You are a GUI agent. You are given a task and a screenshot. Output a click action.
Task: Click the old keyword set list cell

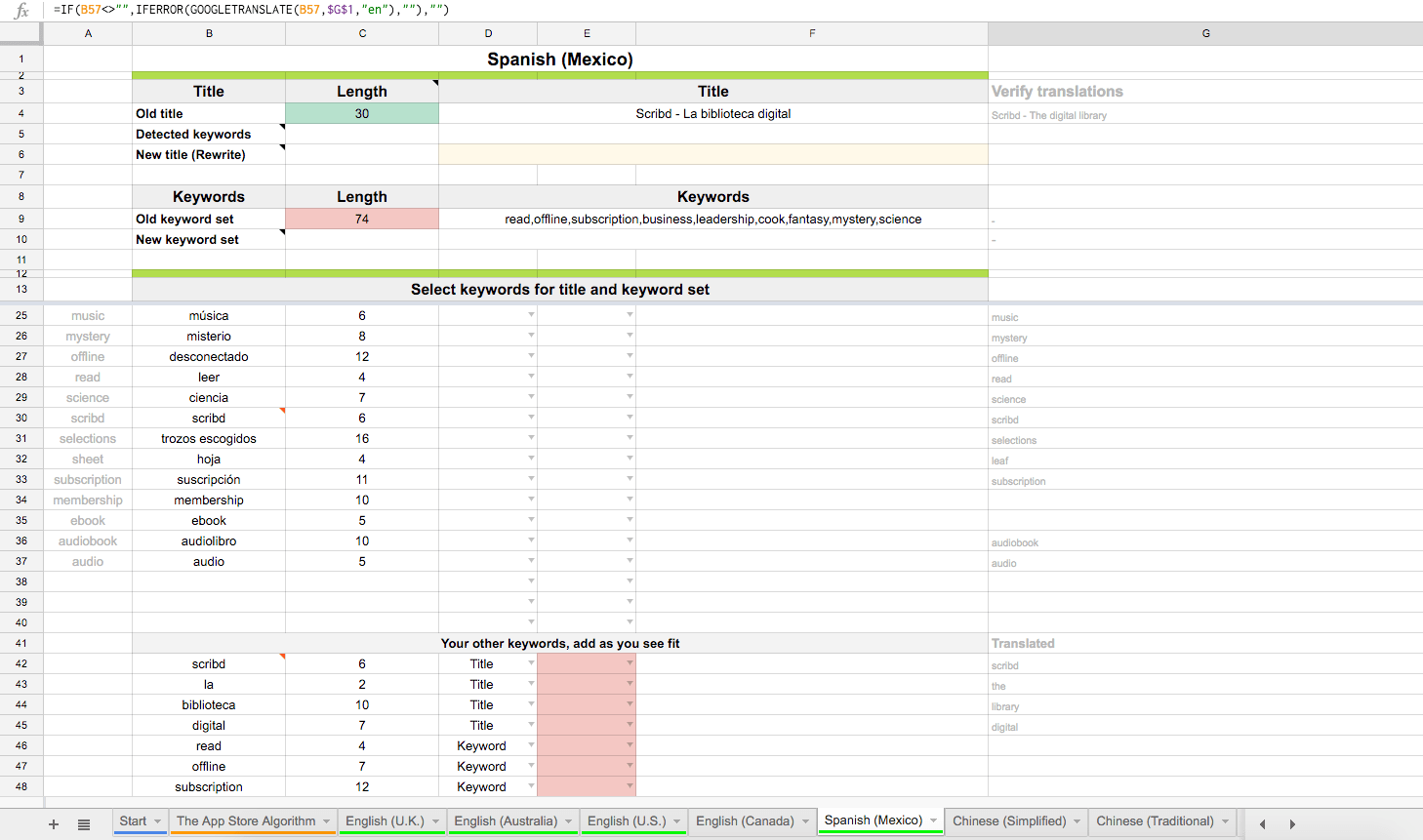coord(713,219)
